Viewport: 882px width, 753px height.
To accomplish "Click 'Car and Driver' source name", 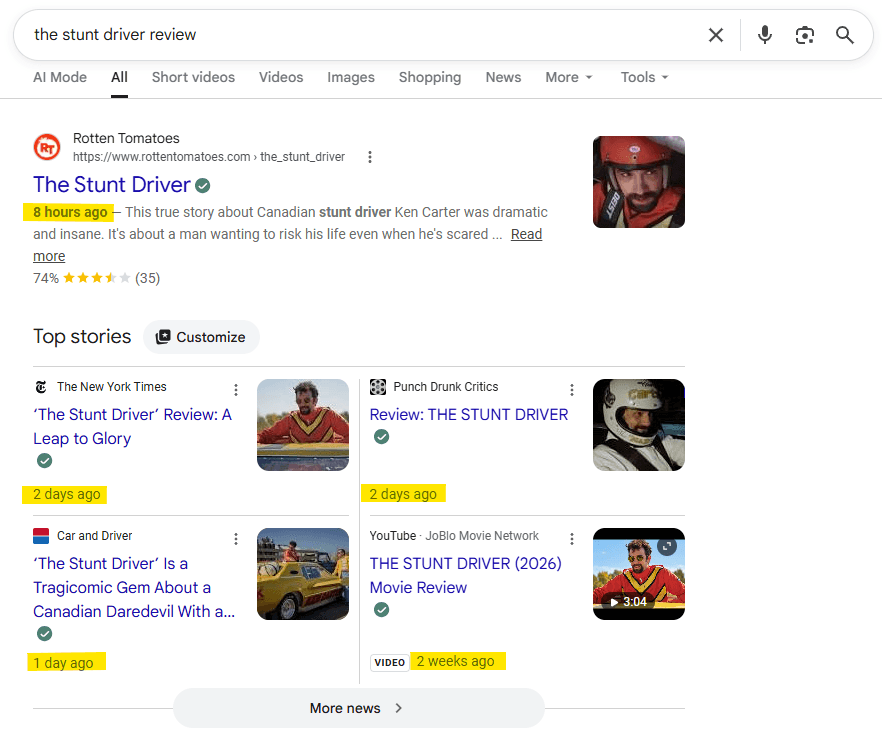I will 94,536.
